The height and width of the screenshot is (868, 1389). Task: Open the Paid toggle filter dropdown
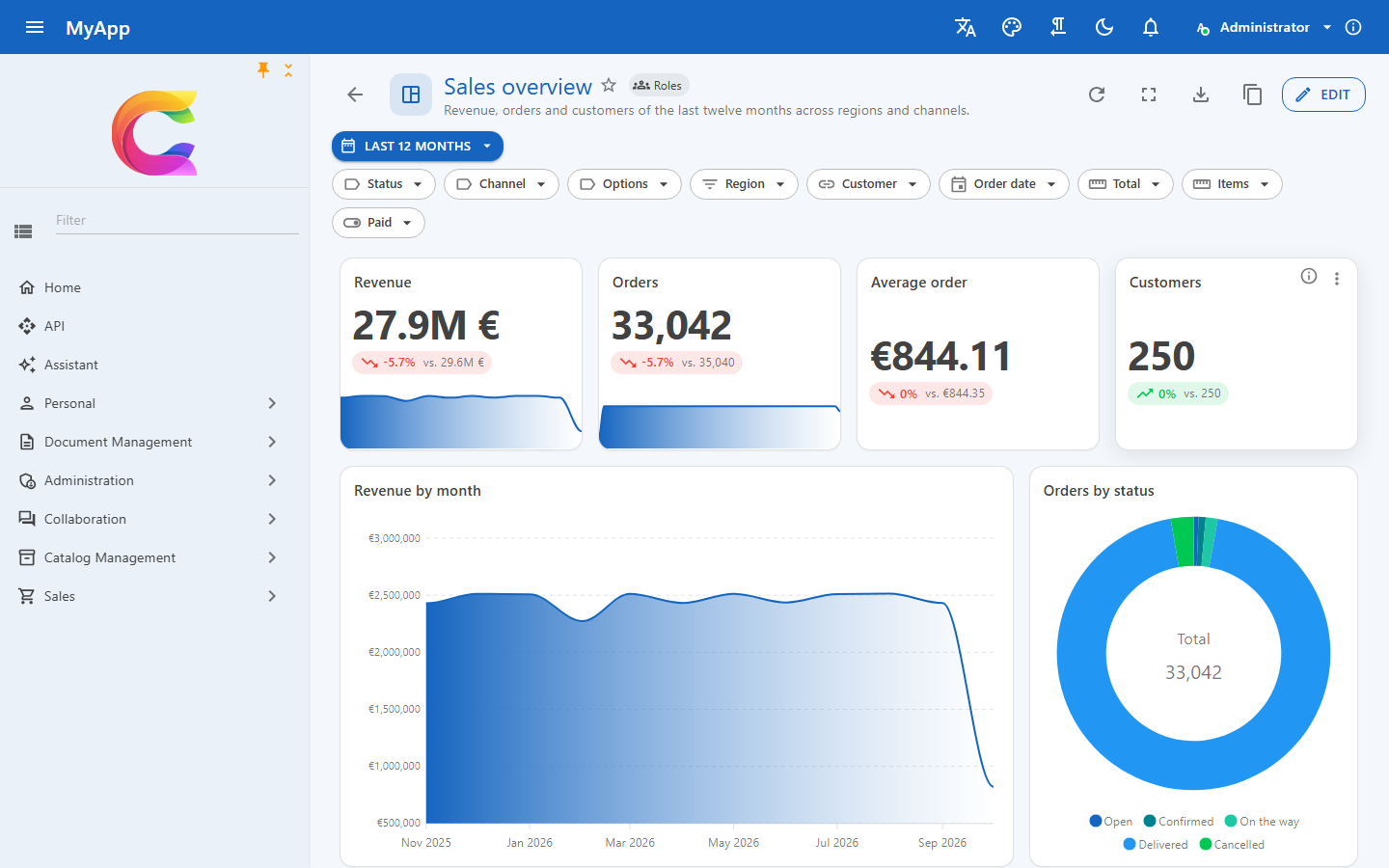[378, 223]
